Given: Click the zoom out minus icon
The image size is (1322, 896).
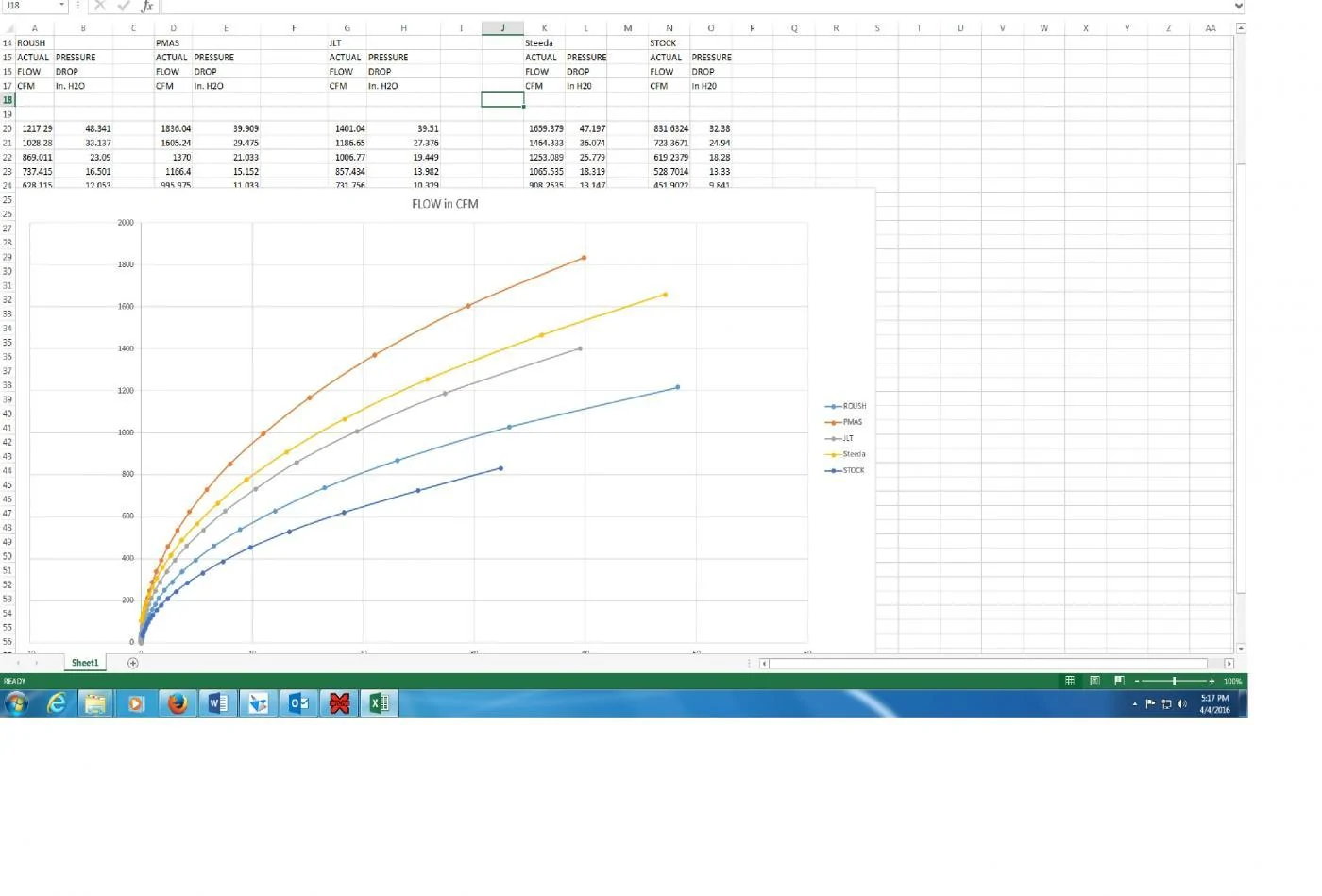Looking at the screenshot, I should click(x=1137, y=681).
